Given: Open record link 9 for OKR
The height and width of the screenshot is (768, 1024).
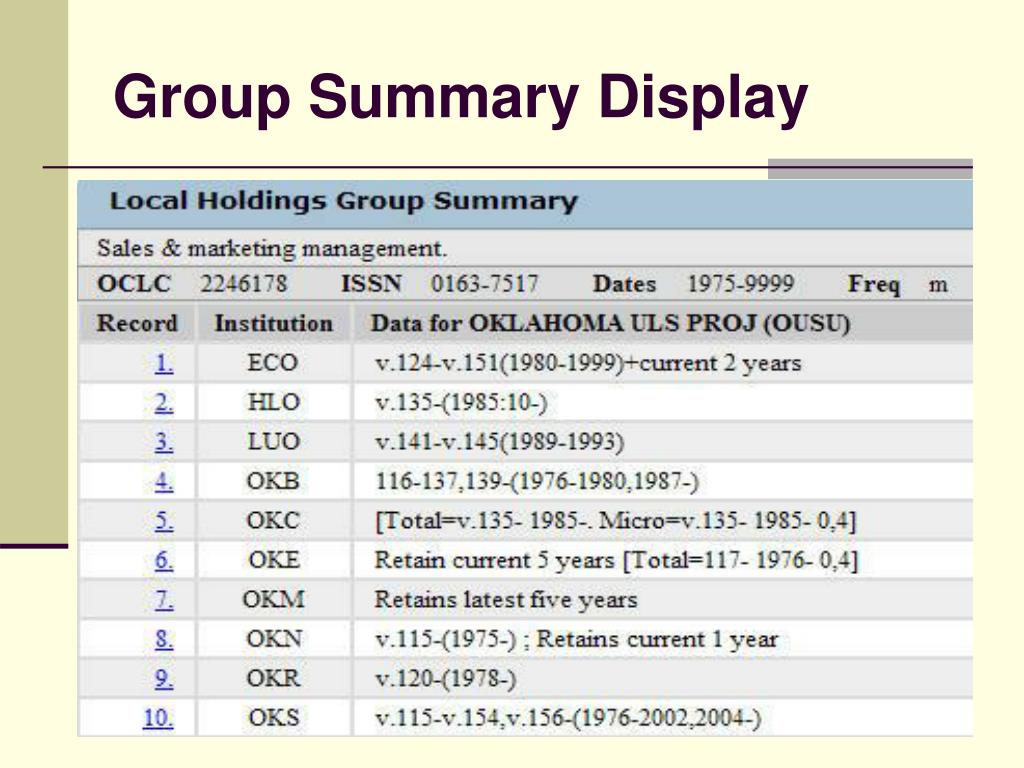Looking at the screenshot, I should [164, 679].
